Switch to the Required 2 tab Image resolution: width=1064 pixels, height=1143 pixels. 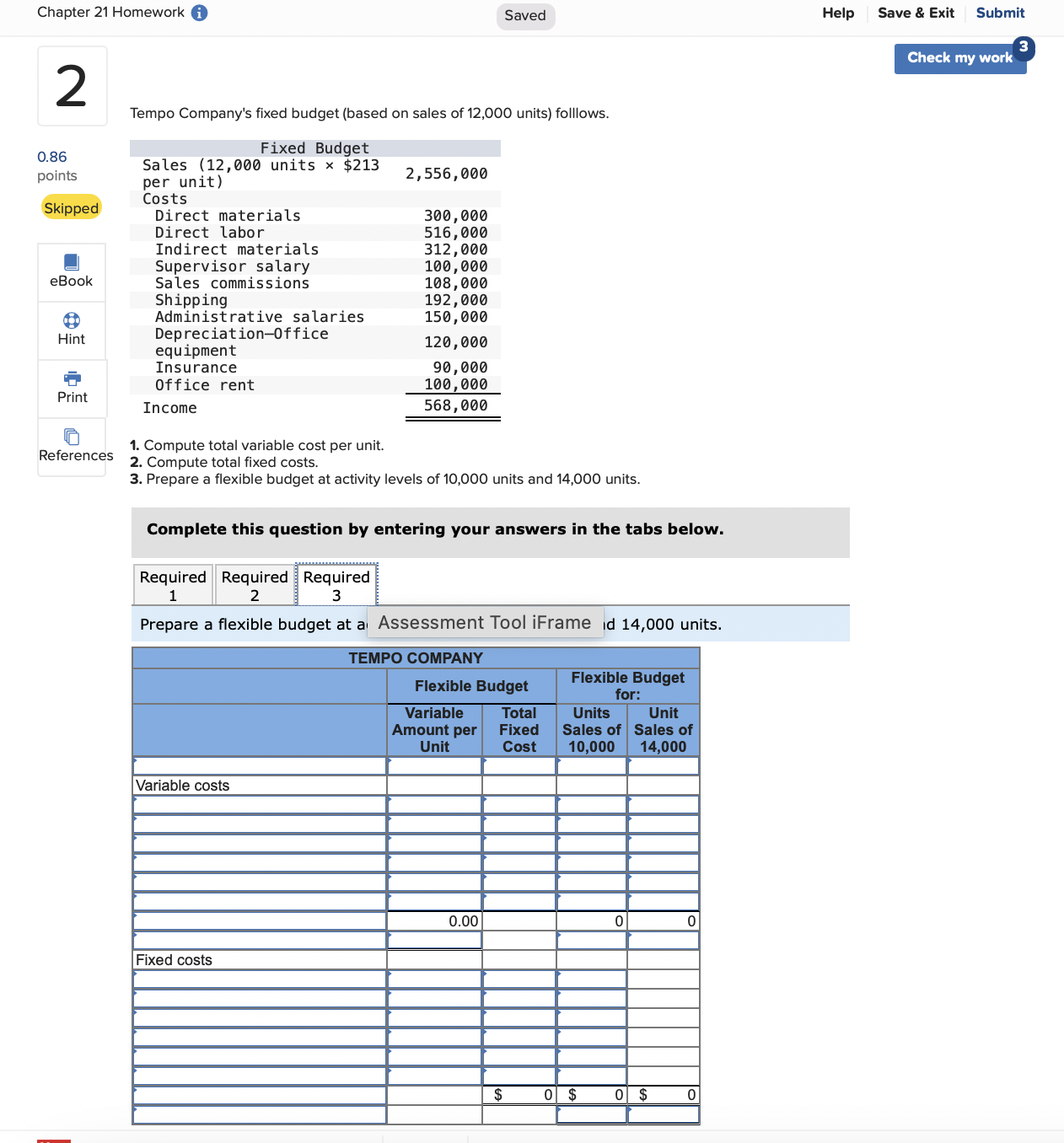(x=254, y=584)
